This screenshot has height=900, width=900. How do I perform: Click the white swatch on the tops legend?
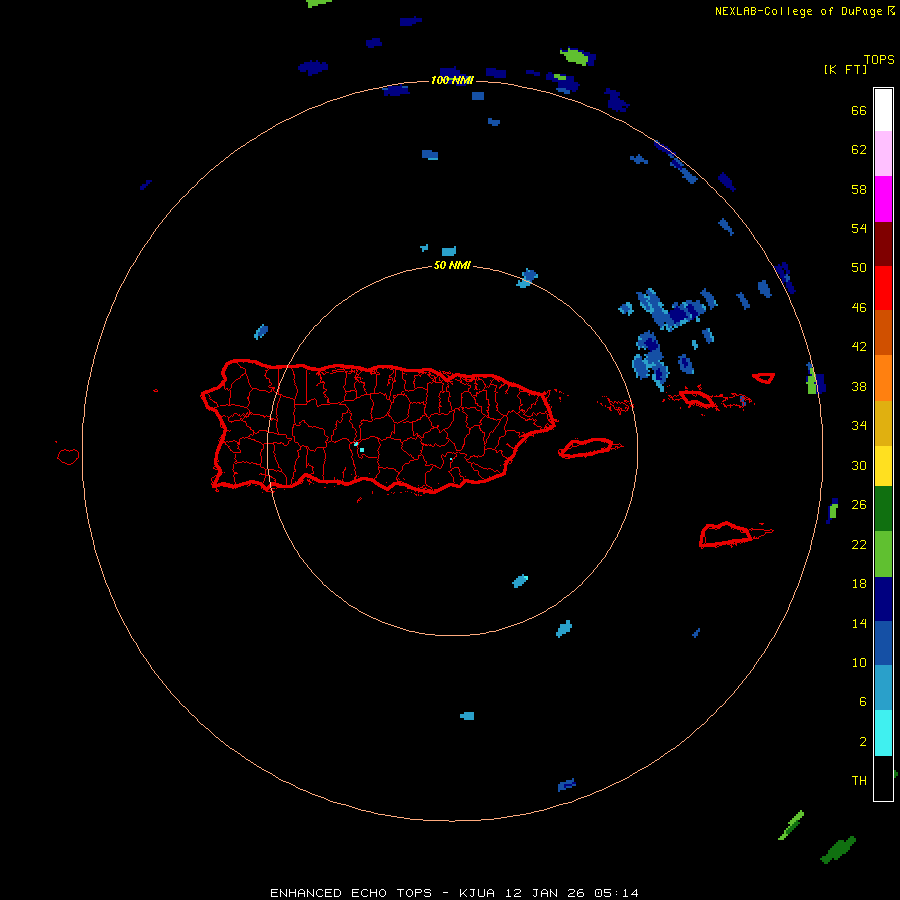coord(883,110)
